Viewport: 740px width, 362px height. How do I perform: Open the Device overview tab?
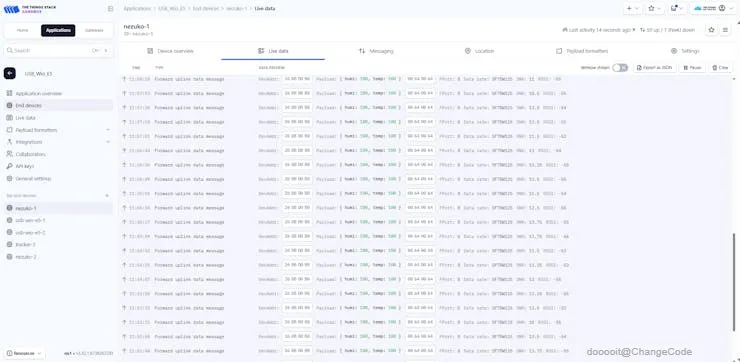(170, 51)
